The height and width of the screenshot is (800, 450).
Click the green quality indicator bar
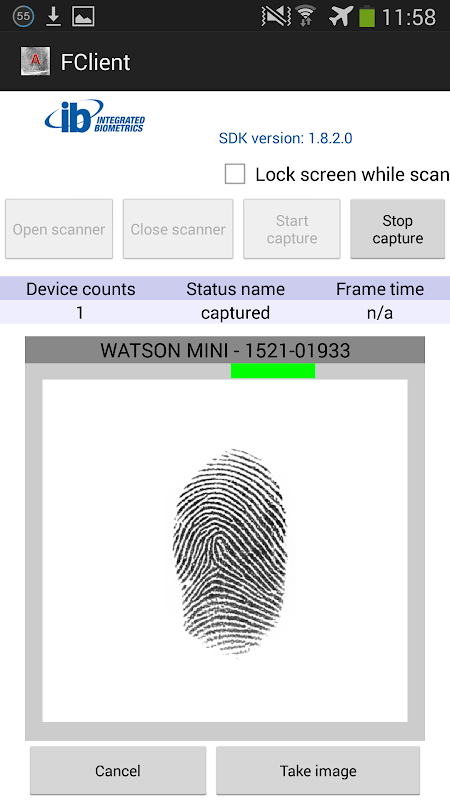273,371
